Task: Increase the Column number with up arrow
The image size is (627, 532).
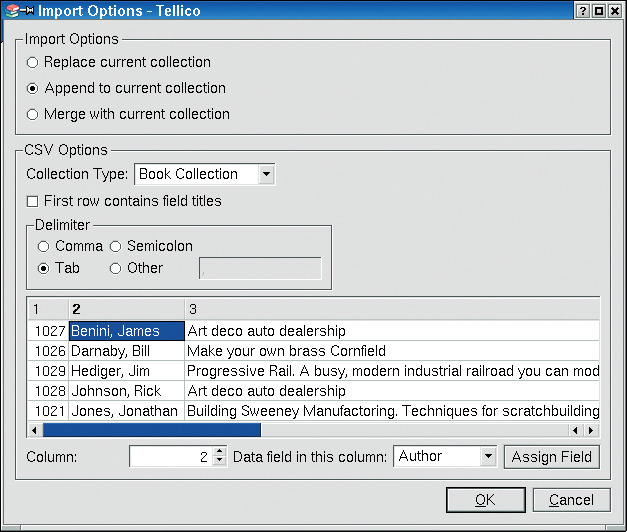Action: (x=220, y=451)
